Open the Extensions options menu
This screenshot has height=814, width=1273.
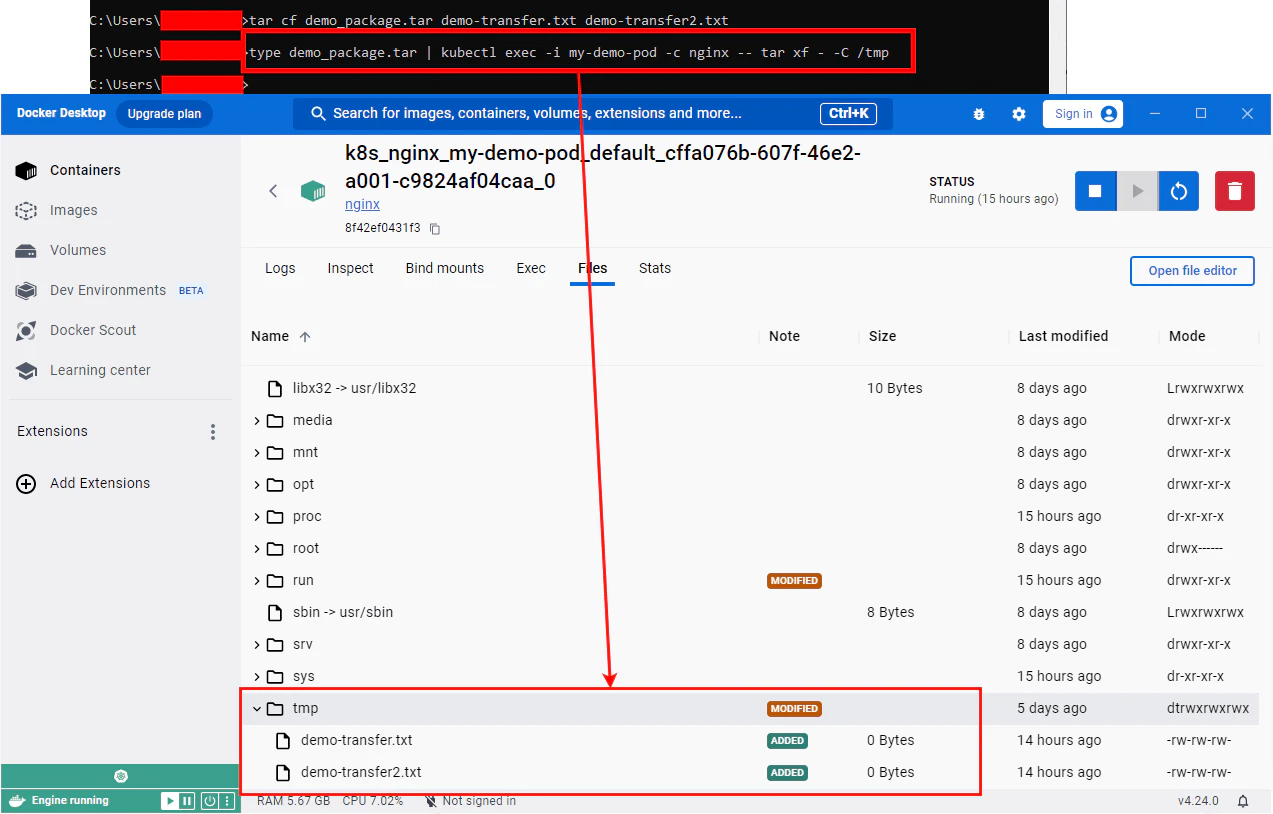pyautogui.click(x=213, y=431)
